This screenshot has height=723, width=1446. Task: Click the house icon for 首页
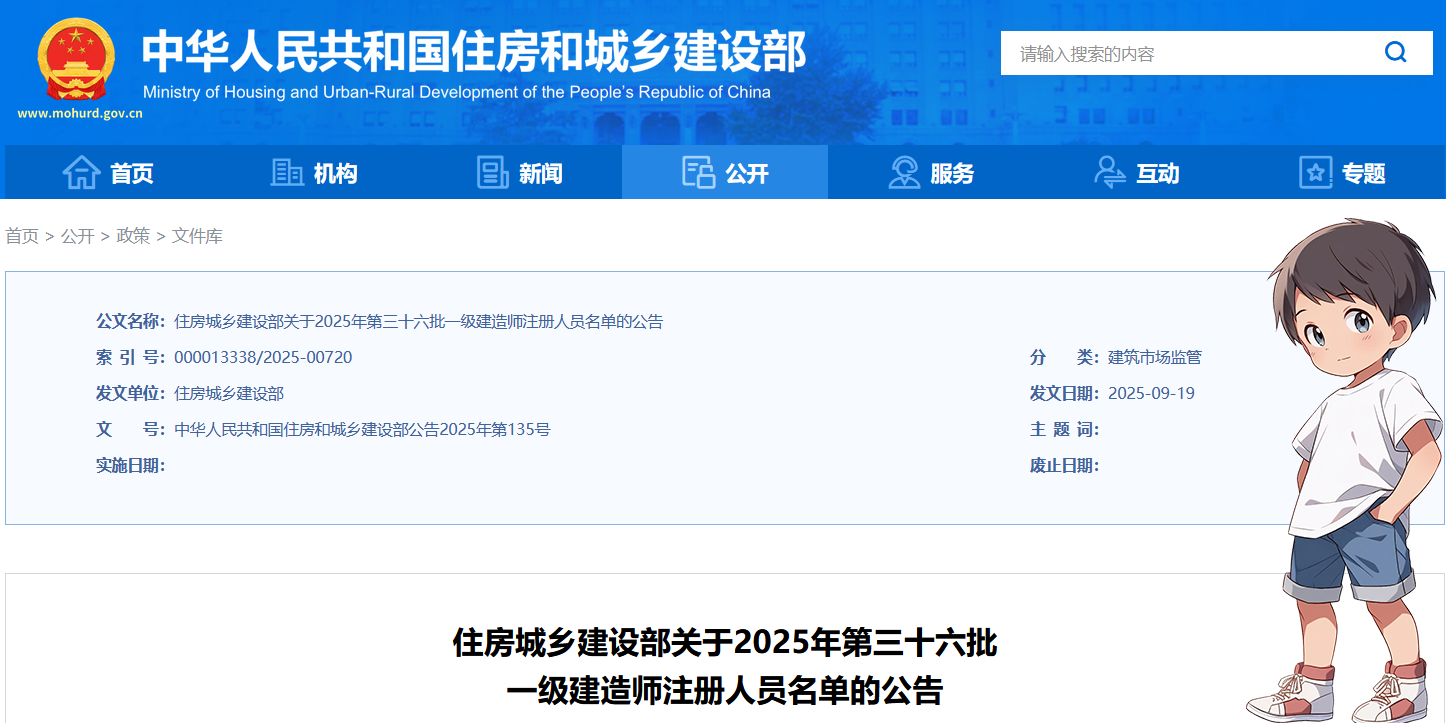[81, 173]
